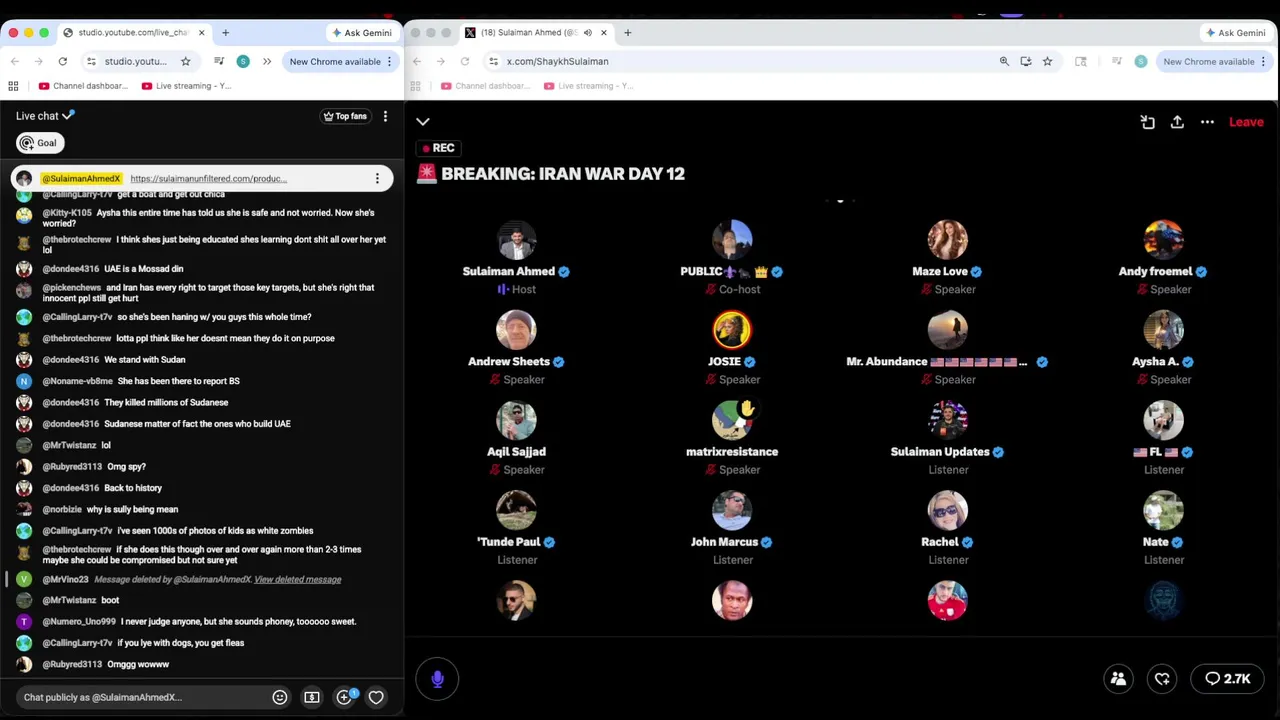Open Channel dashboard bookmark in left window
This screenshot has width=1280, height=720.
click(x=83, y=86)
